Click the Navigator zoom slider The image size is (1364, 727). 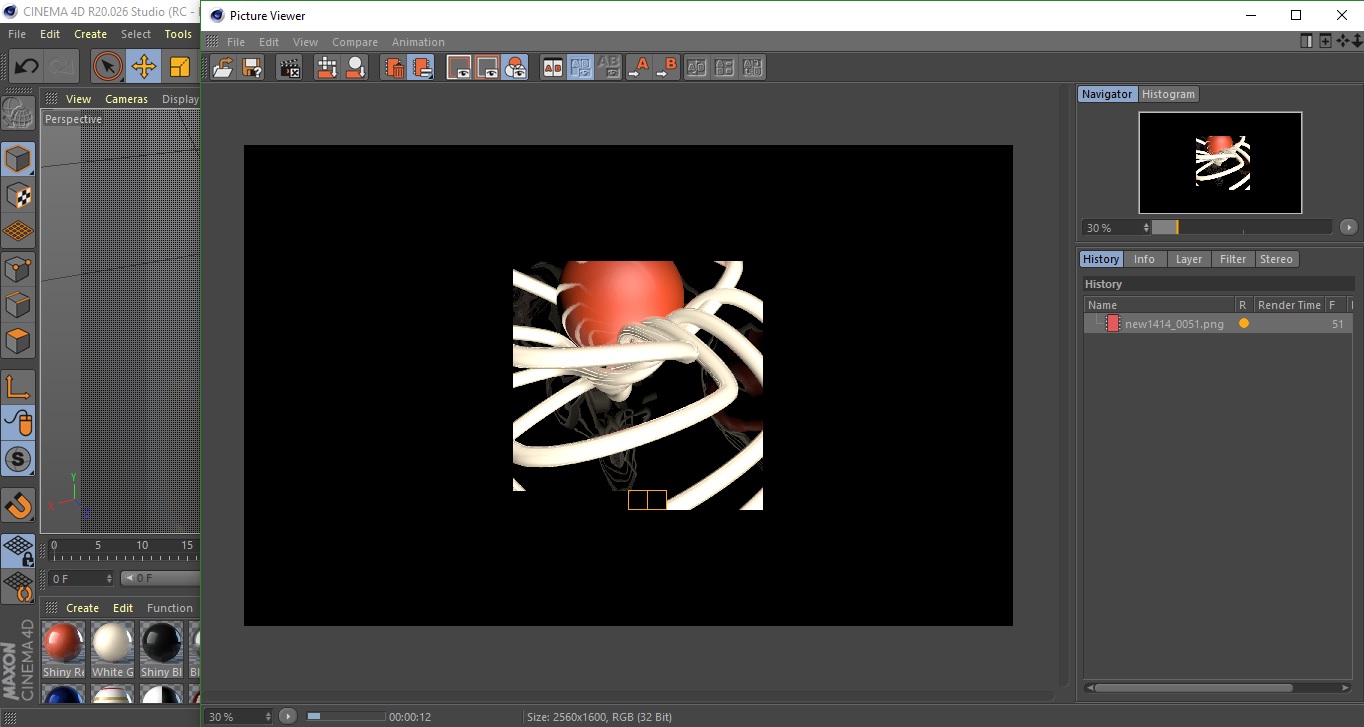point(1240,228)
